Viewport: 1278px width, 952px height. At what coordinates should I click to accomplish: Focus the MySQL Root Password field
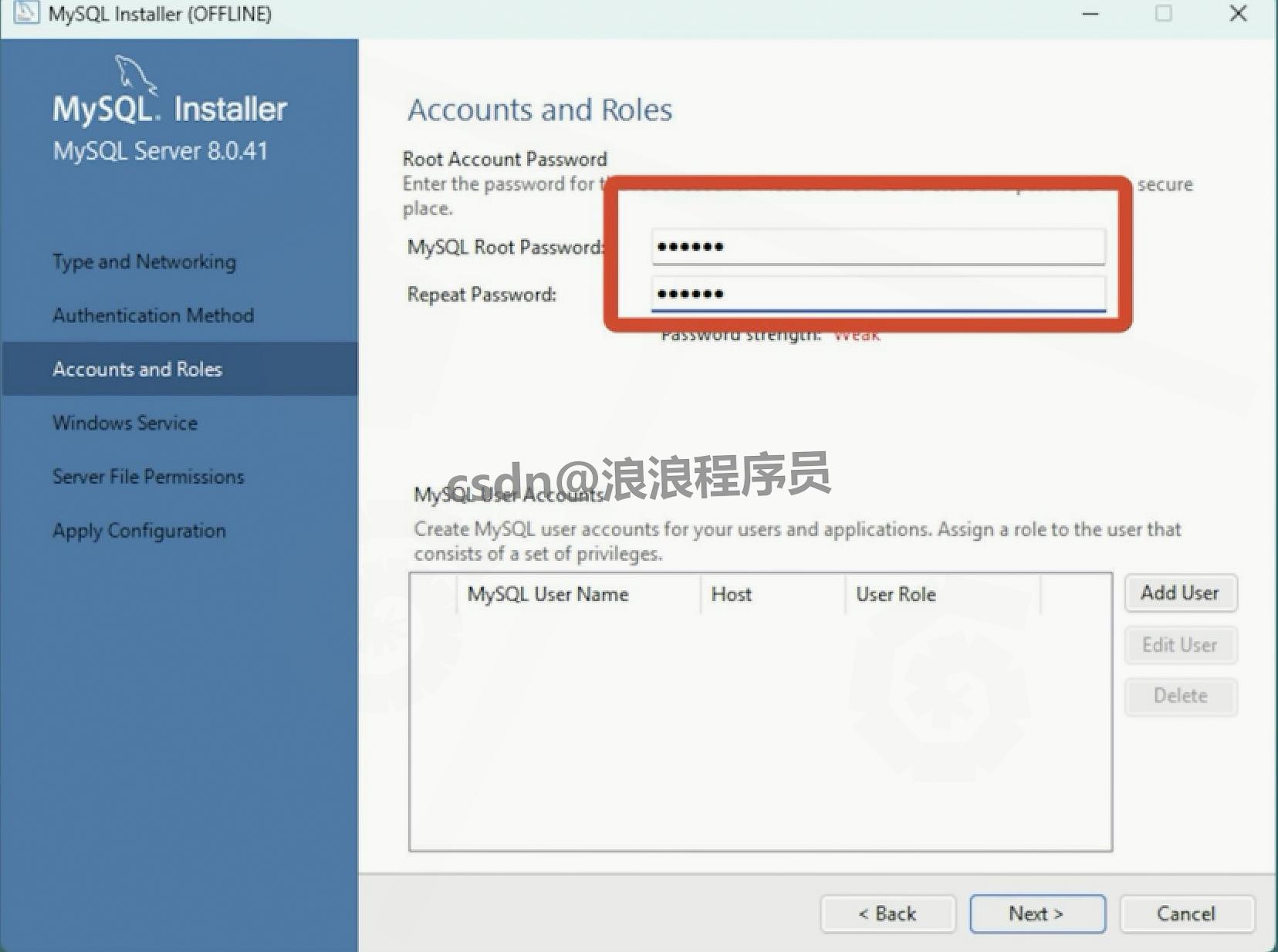point(878,247)
